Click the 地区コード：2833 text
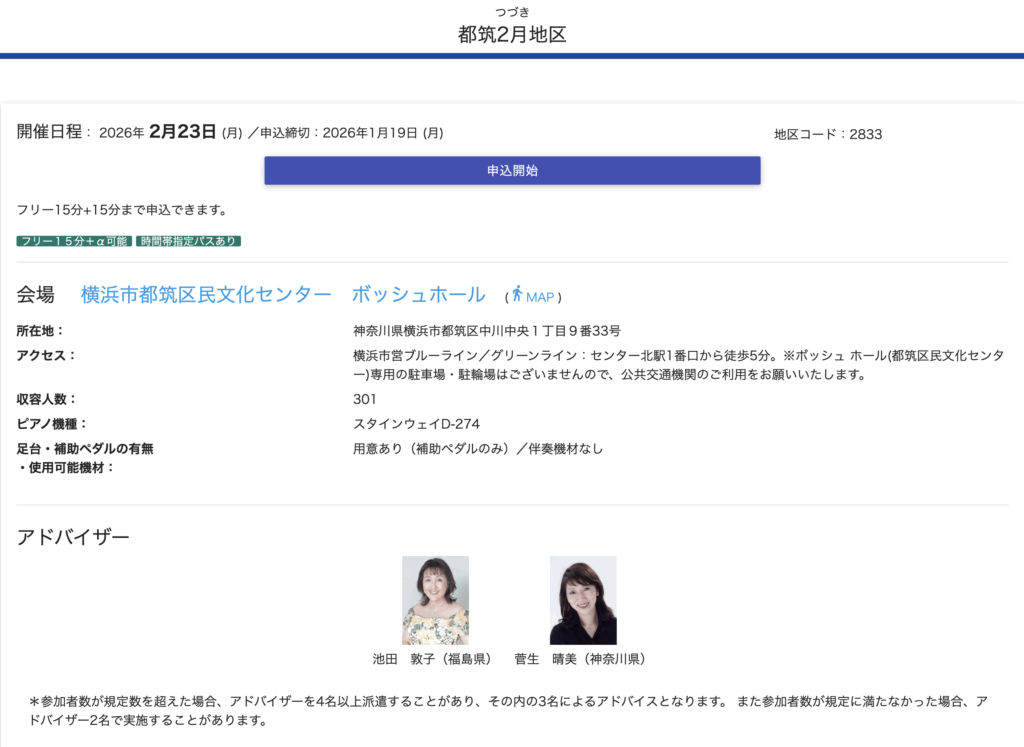The height and width of the screenshot is (747, 1024). (827, 134)
